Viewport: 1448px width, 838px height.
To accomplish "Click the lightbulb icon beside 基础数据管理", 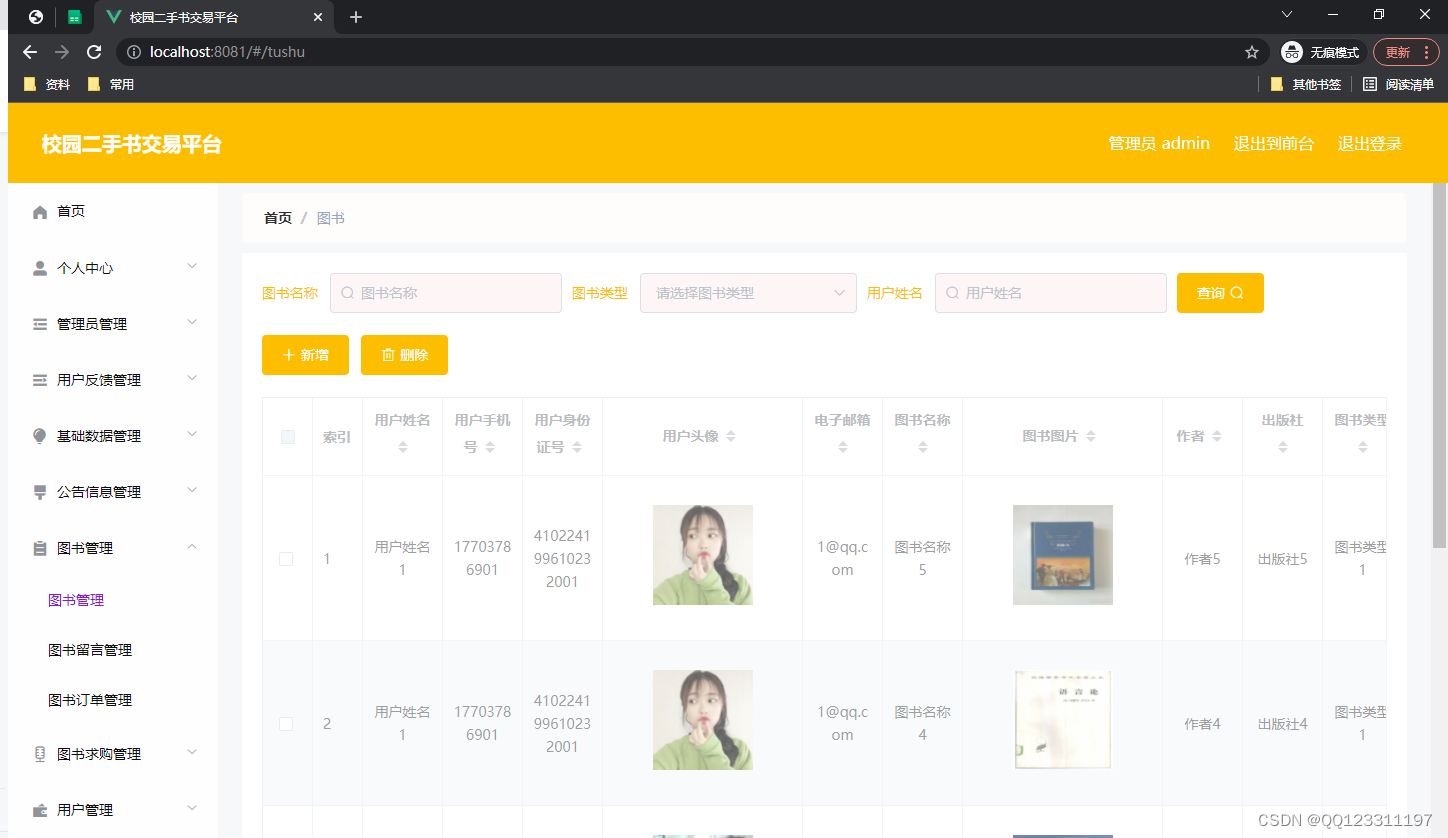I will click(40, 436).
